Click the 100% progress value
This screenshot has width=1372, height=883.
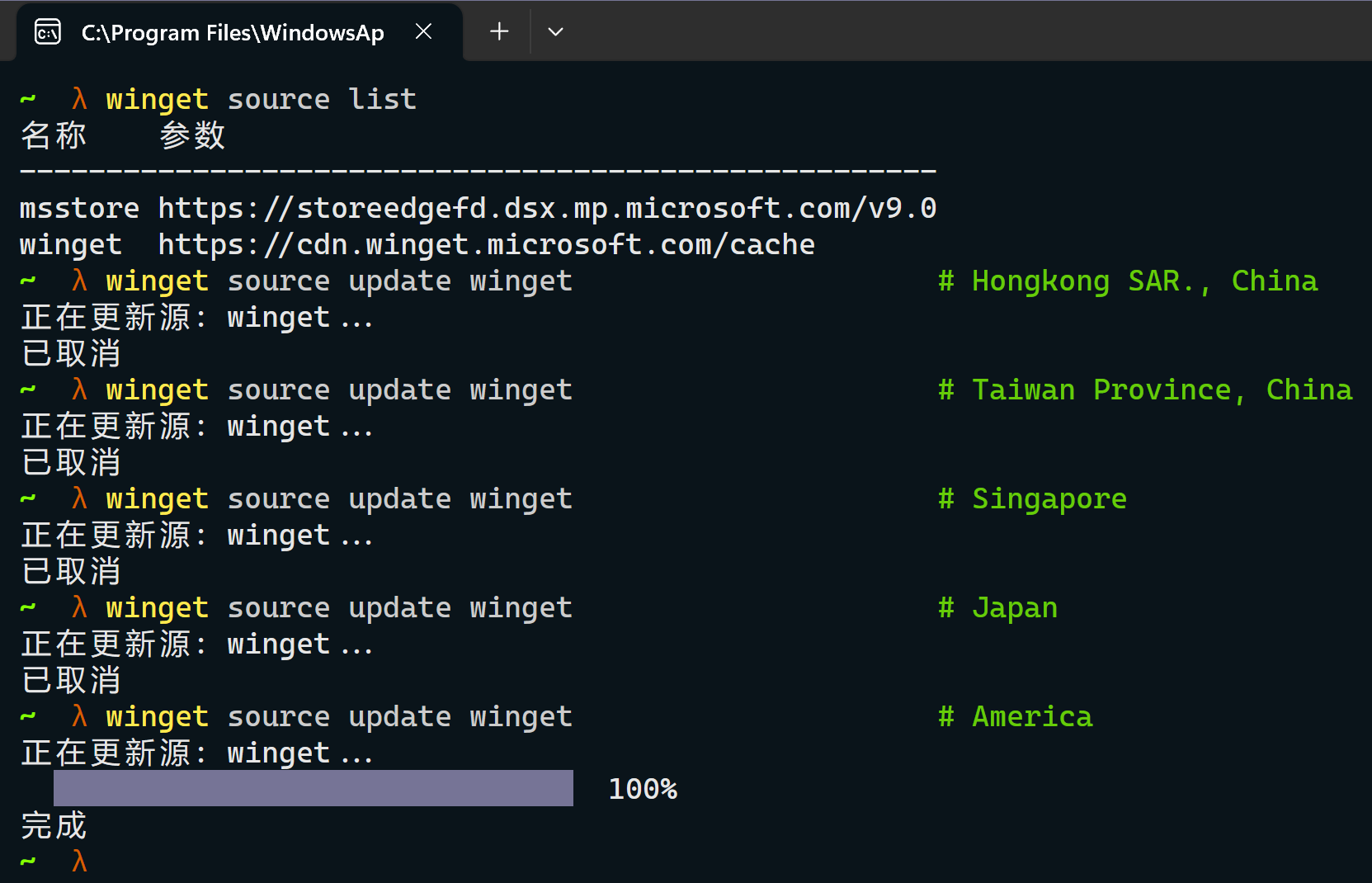point(643,789)
